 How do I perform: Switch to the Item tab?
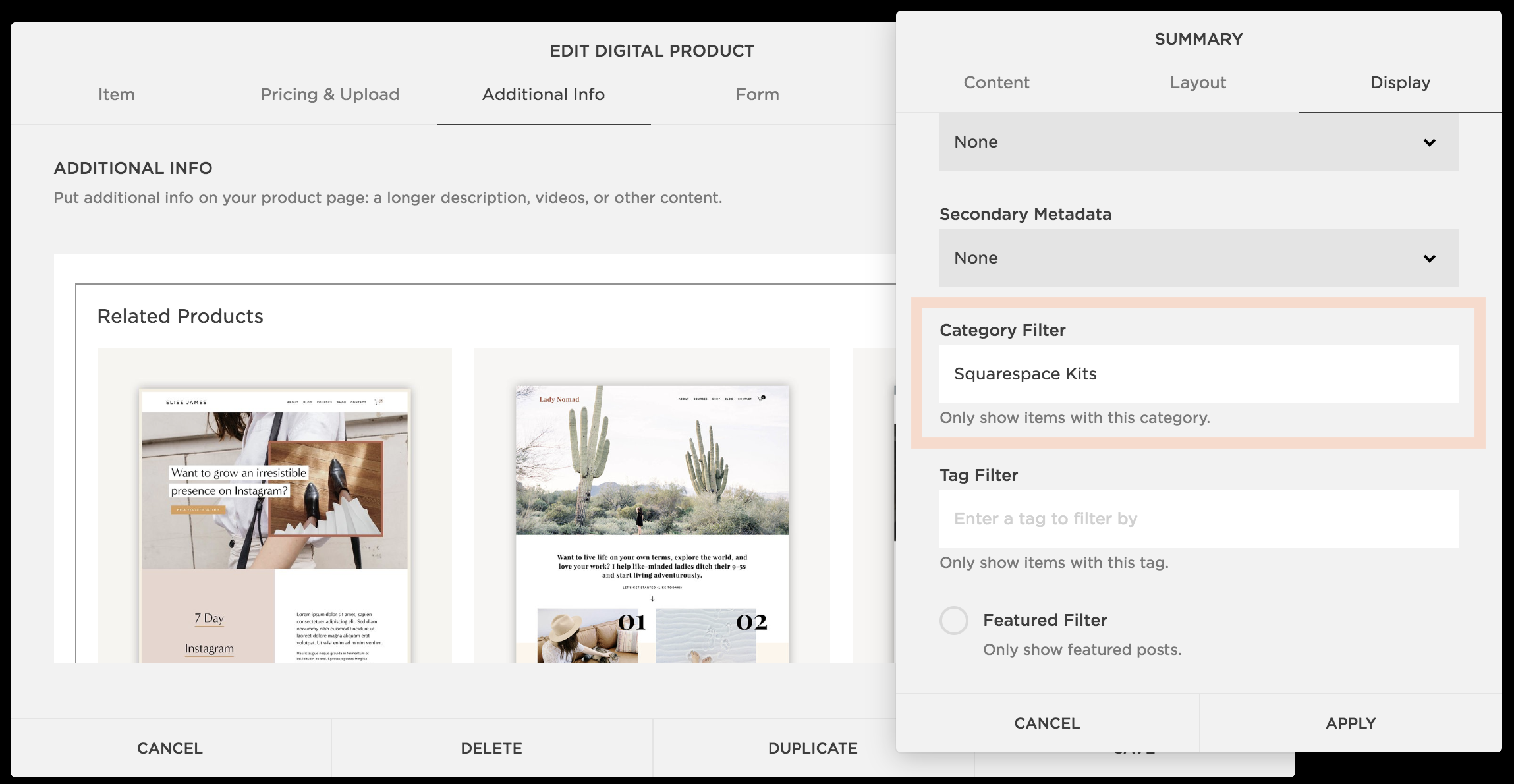(x=117, y=94)
